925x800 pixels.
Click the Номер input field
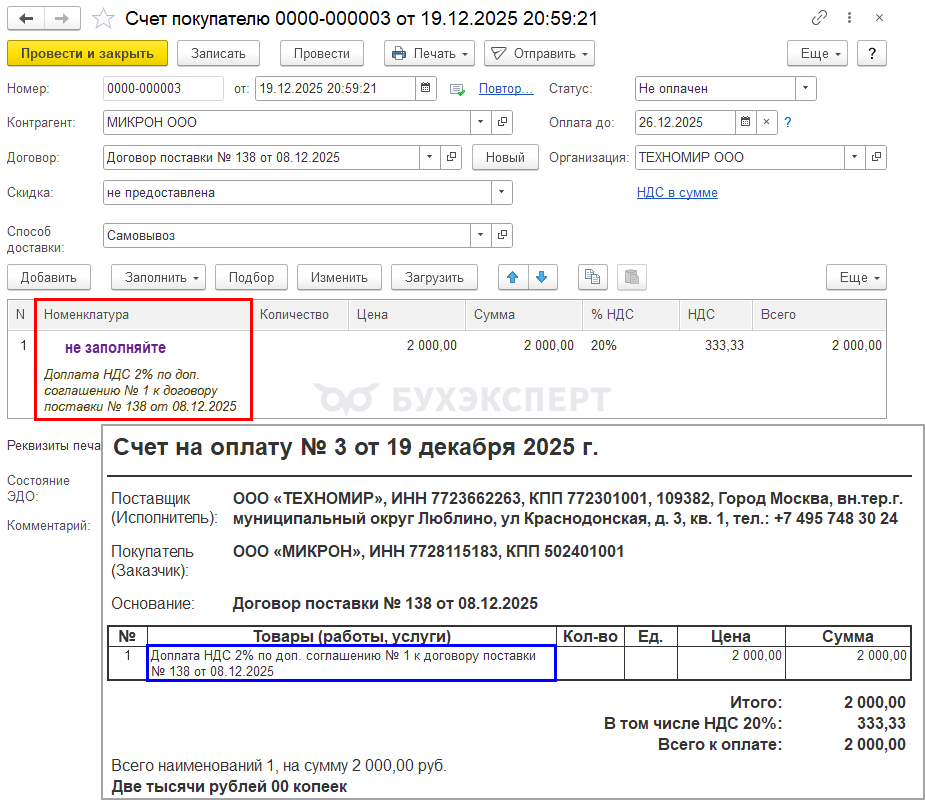coord(163,88)
